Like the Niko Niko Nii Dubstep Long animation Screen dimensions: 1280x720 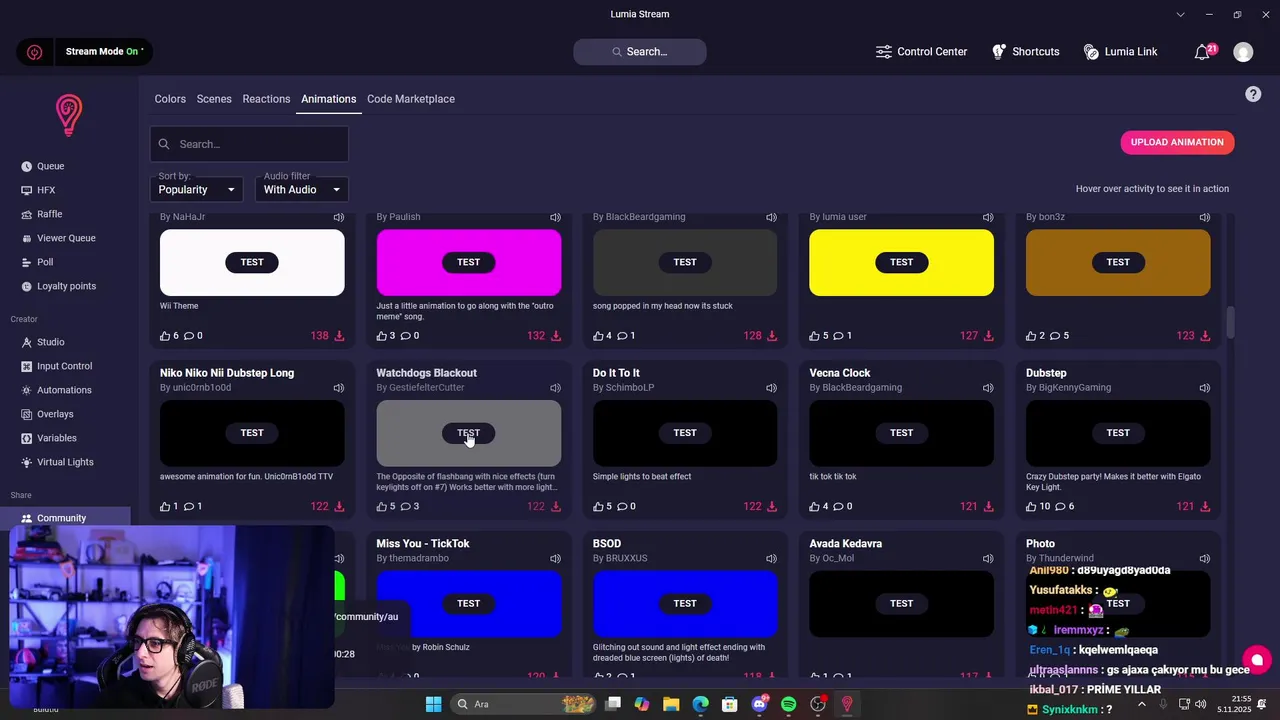[x=165, y=506]
